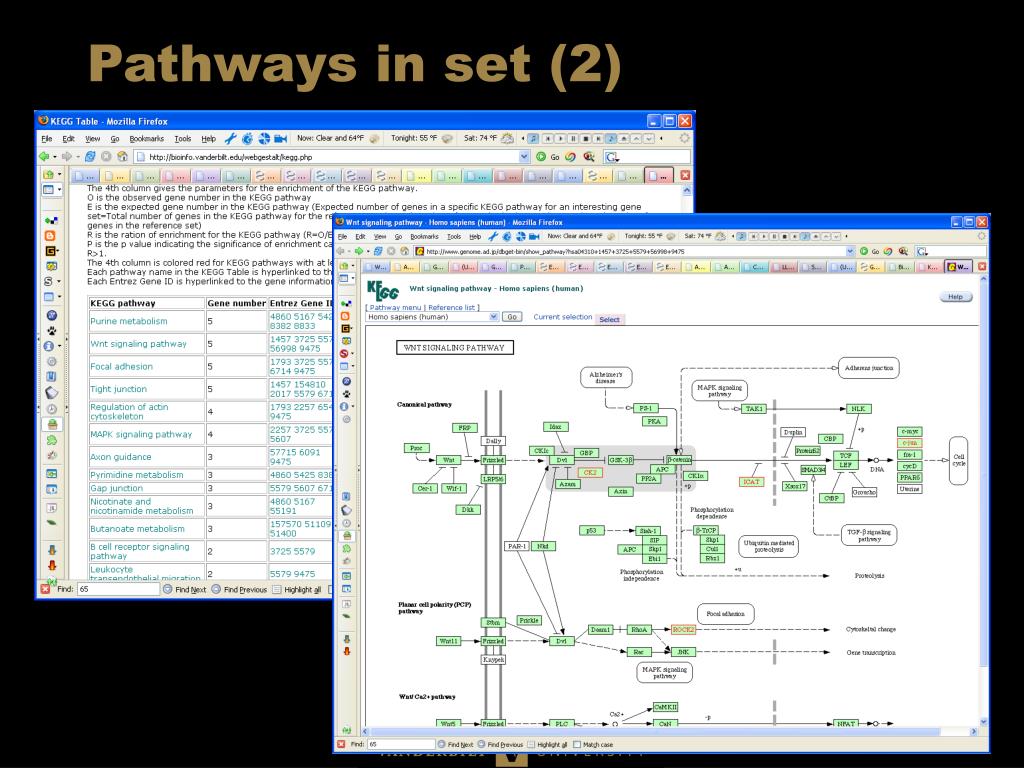The image size is (1024, 768).
Task: Open Tools menu in KEGG Table window
Action: pos(183,138)
